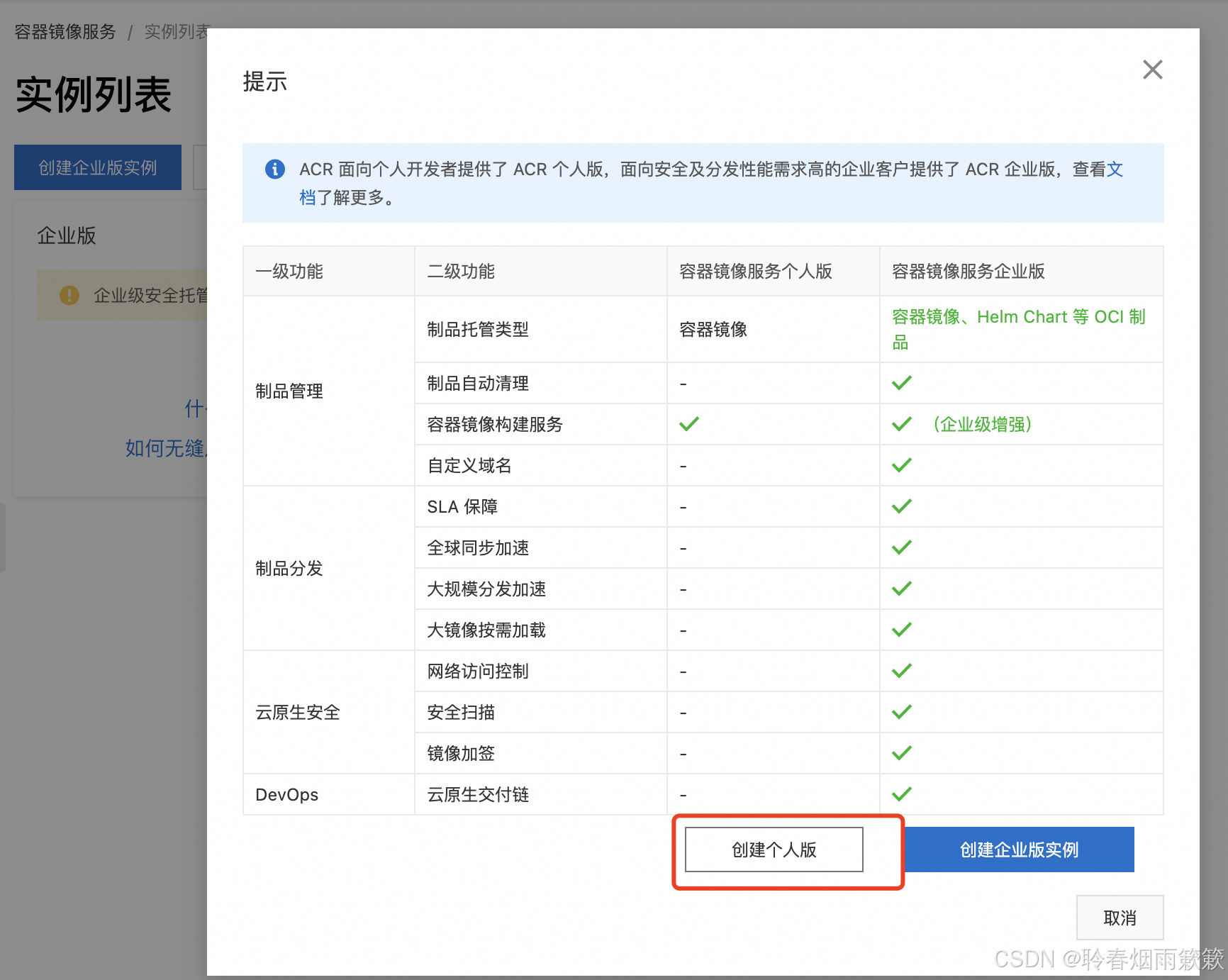Click the 全球同步加速 cell
1228x980 pixels.
tap(540, 547)
